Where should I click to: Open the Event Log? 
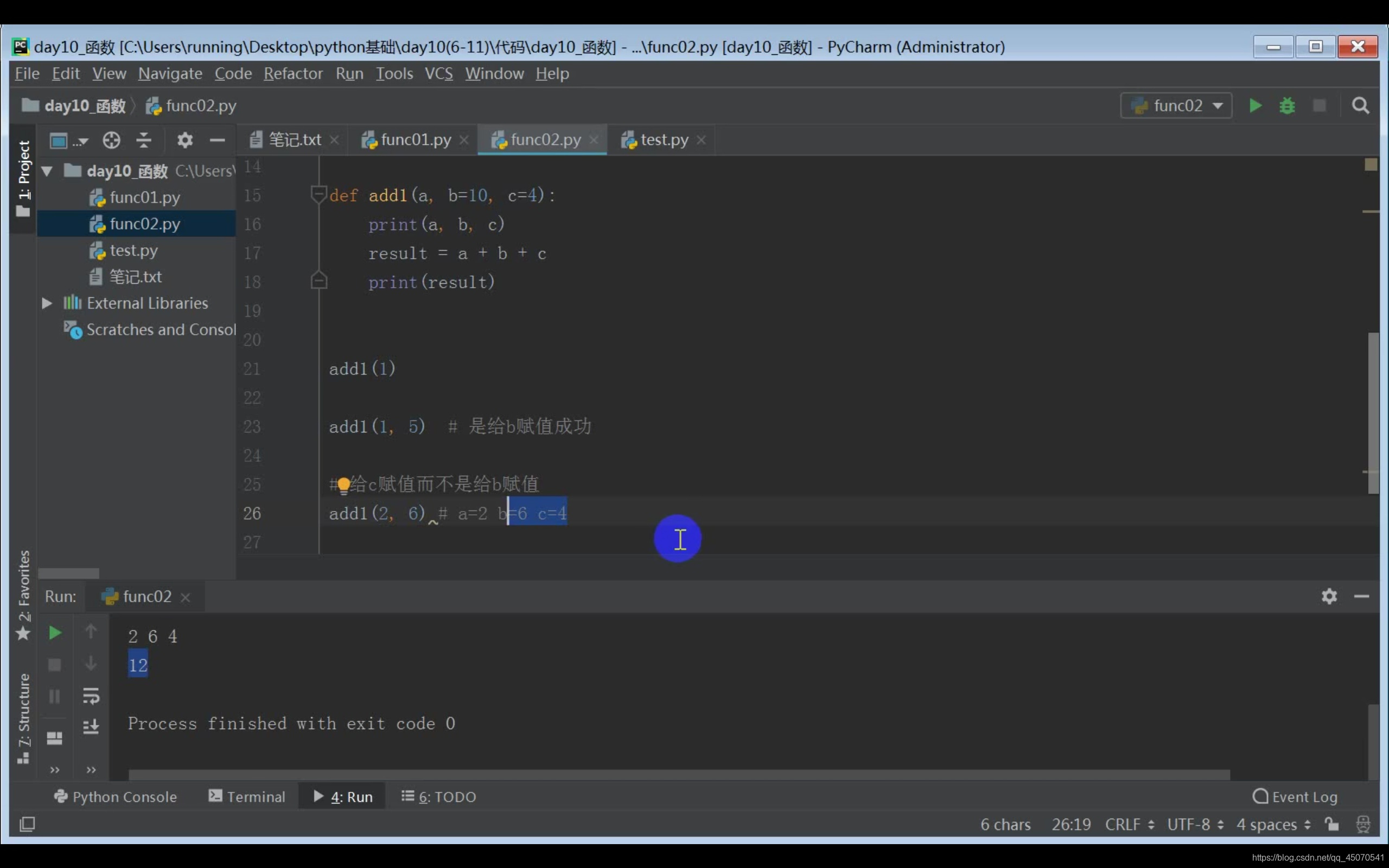(x=1295, y=797)
